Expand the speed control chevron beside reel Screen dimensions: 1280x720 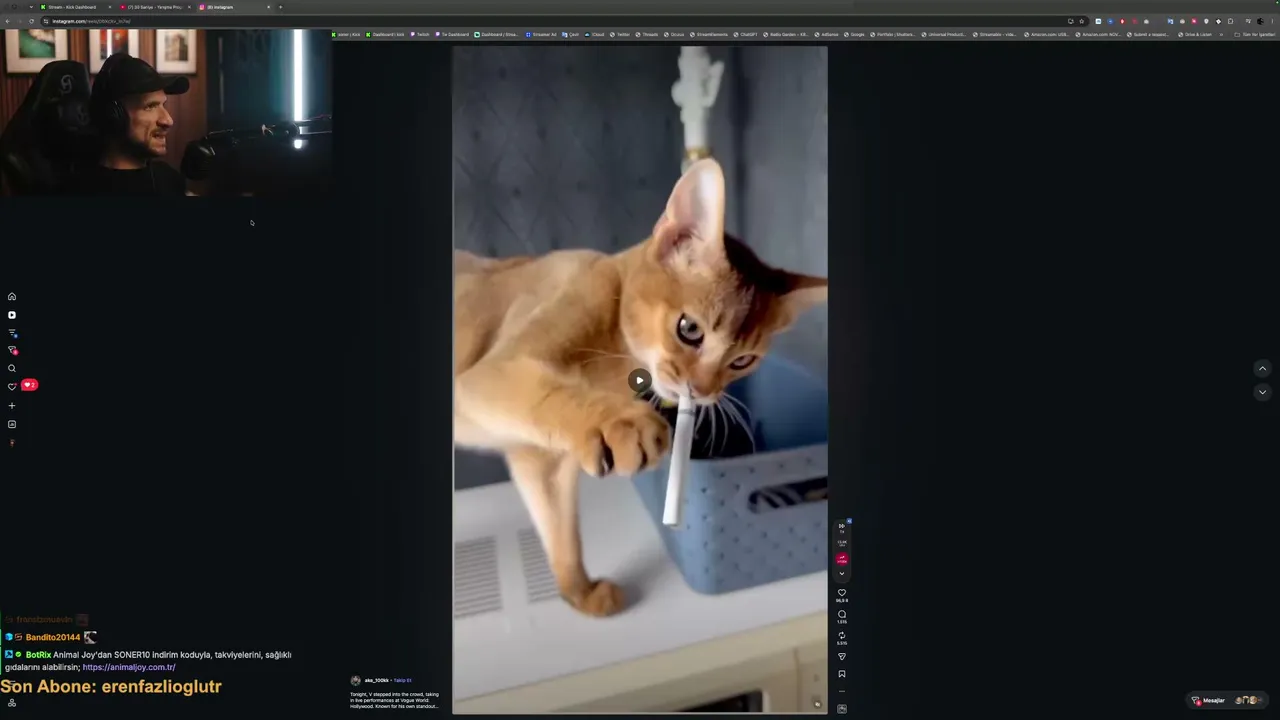pos(842,574)
